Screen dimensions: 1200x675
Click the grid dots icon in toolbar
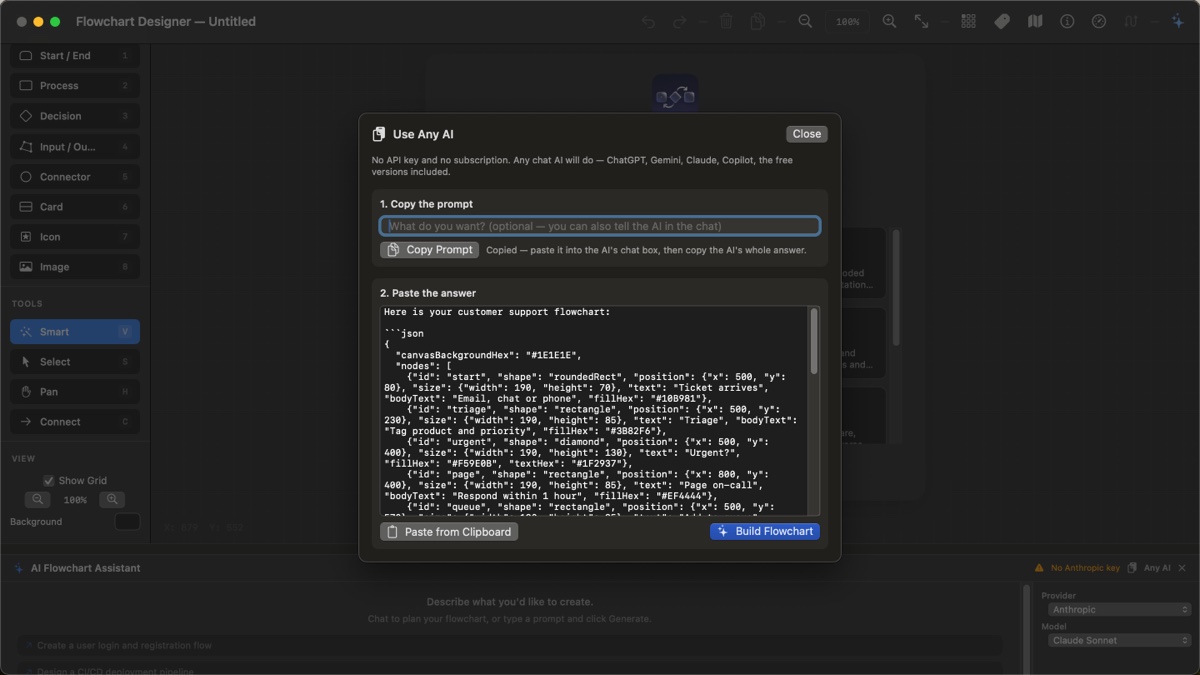point(968,21)
